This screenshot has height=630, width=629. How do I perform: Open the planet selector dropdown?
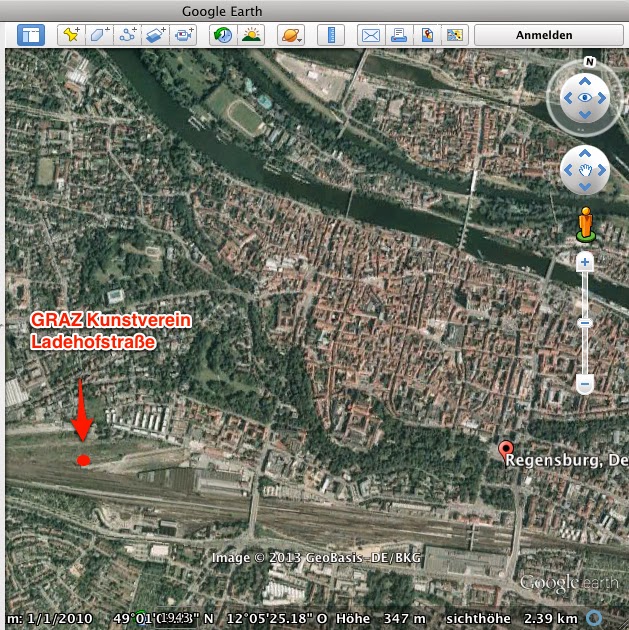[291, 35]
